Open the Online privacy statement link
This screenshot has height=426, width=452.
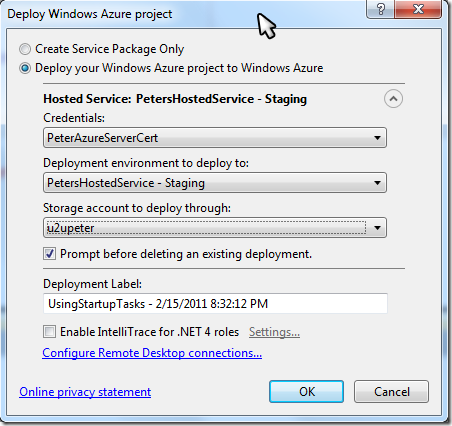coord(85,392)
